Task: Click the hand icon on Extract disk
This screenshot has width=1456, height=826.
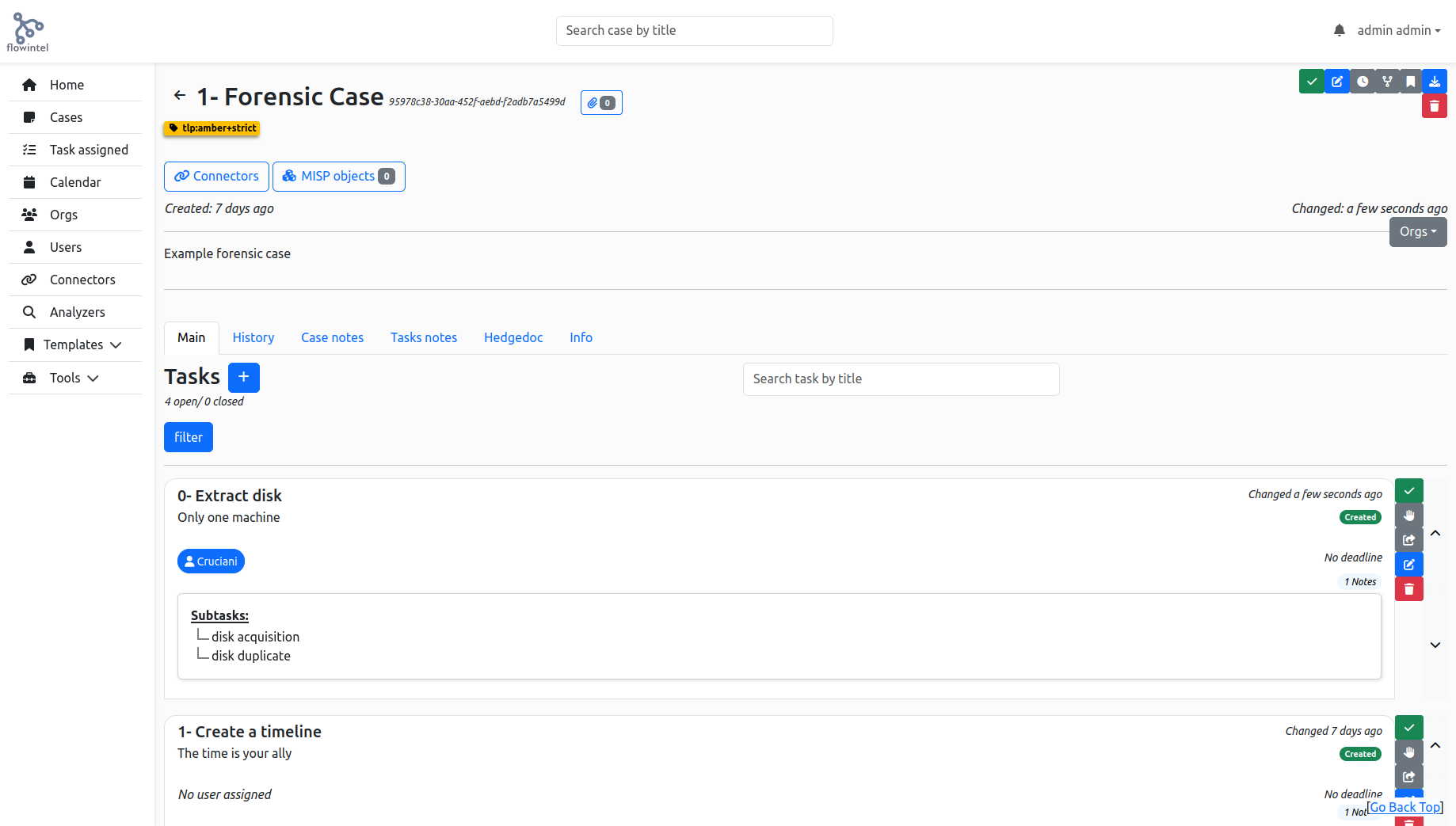Action: tap(1409, 516)
